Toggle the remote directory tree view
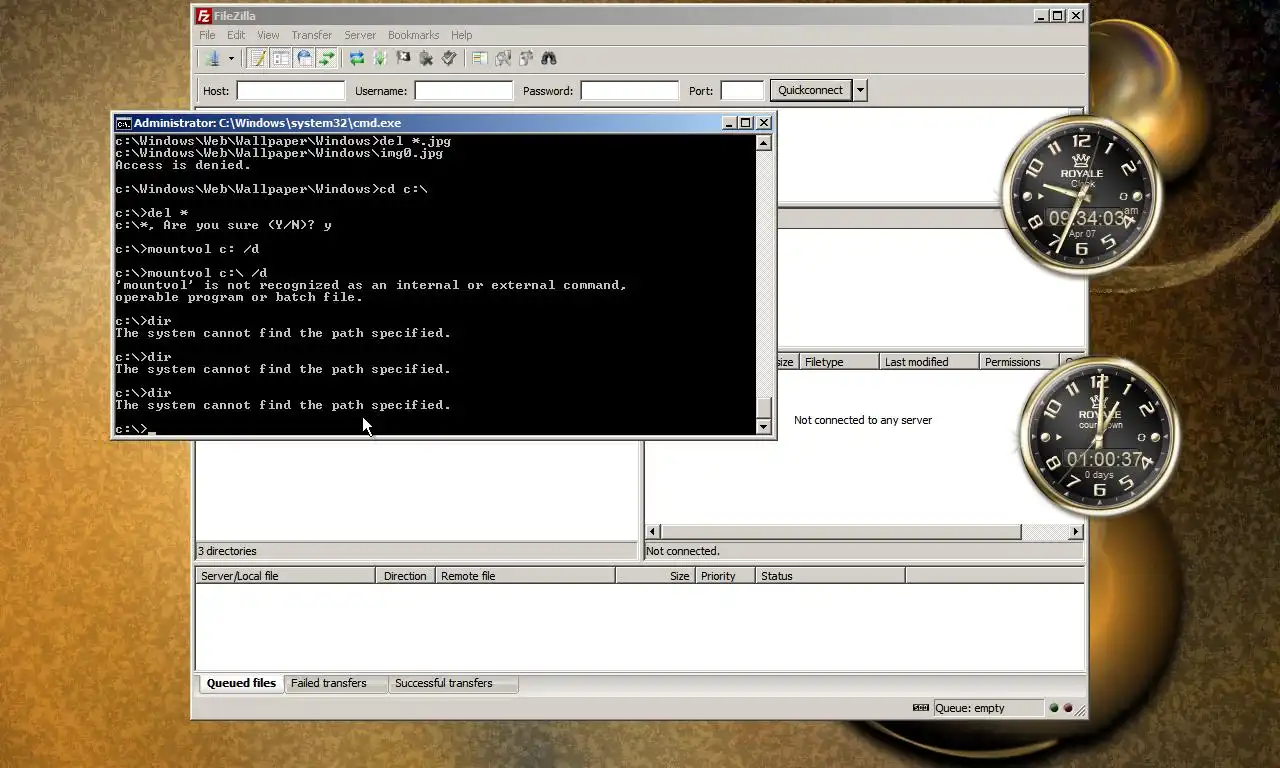 click(x=304, y=59)
